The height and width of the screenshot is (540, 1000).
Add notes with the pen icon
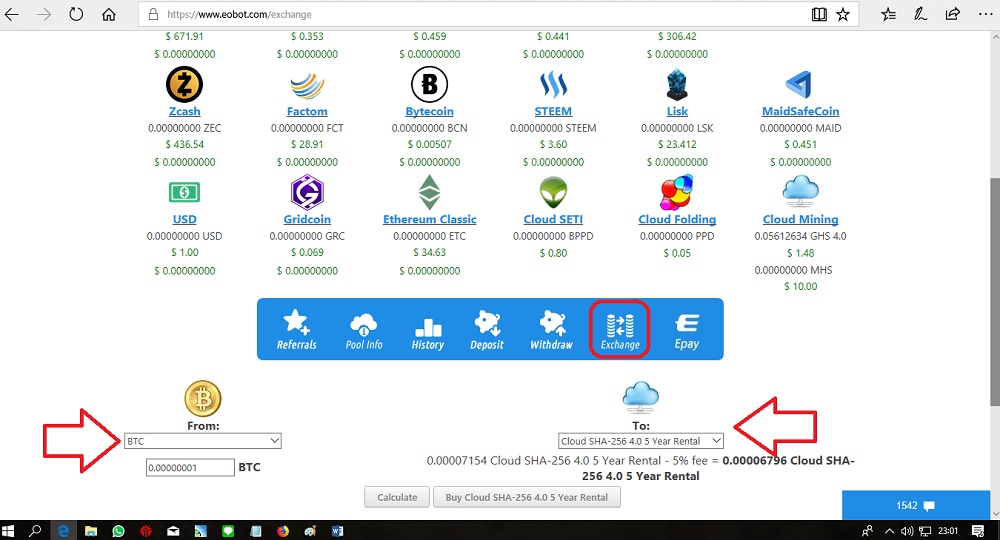tap(920, 14)
